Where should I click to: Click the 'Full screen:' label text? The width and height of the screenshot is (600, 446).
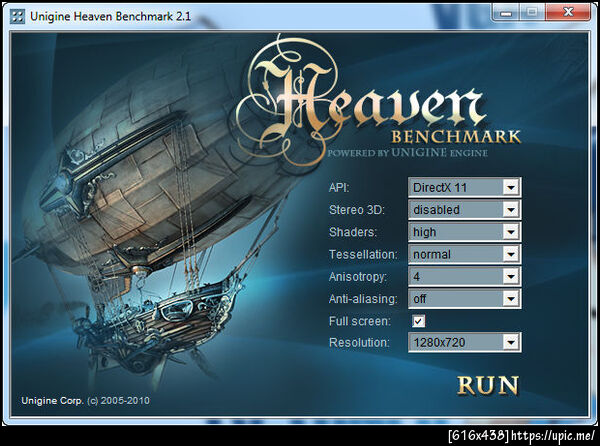[x=360, y=321]
